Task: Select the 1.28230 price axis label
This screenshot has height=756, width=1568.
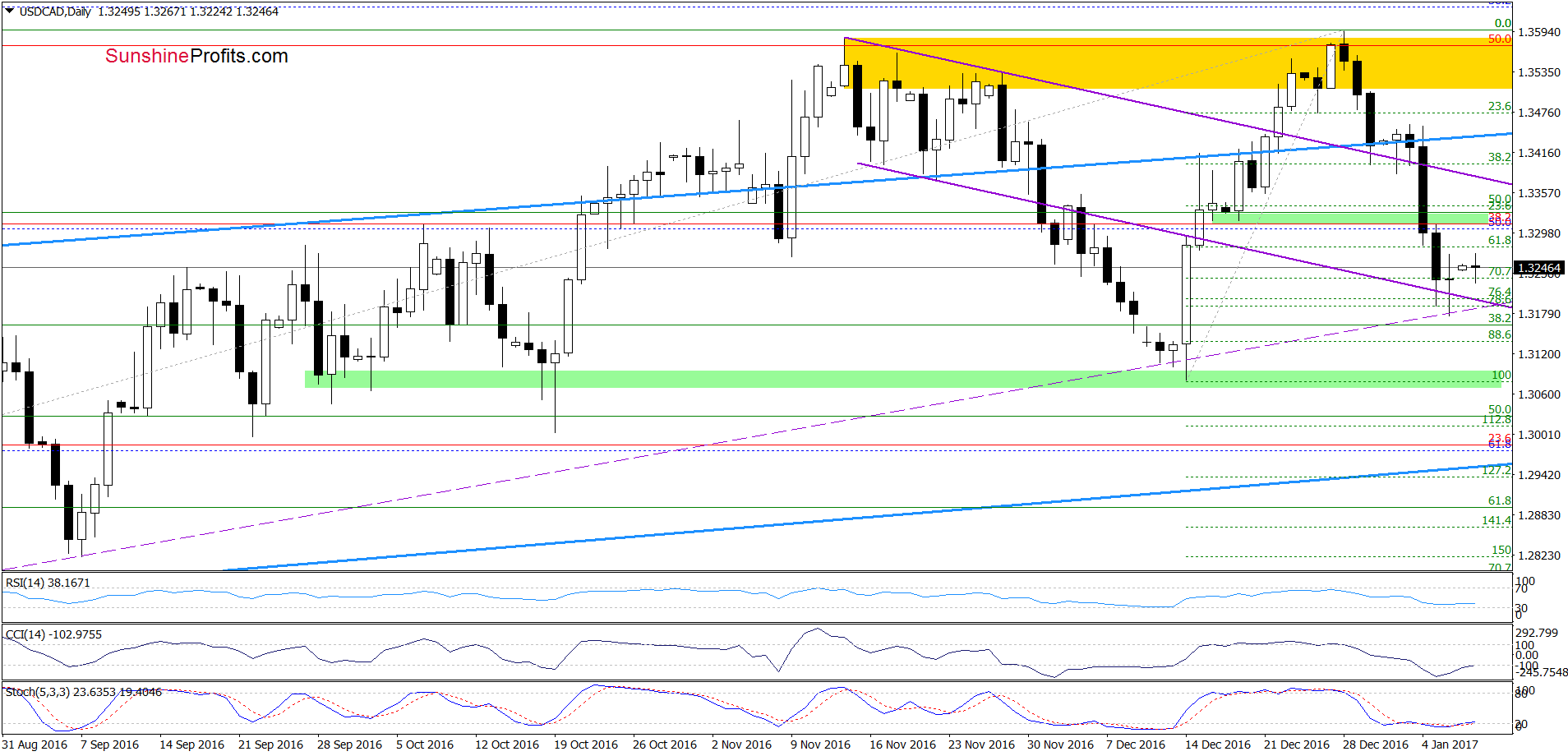Action: point(1539,555)
